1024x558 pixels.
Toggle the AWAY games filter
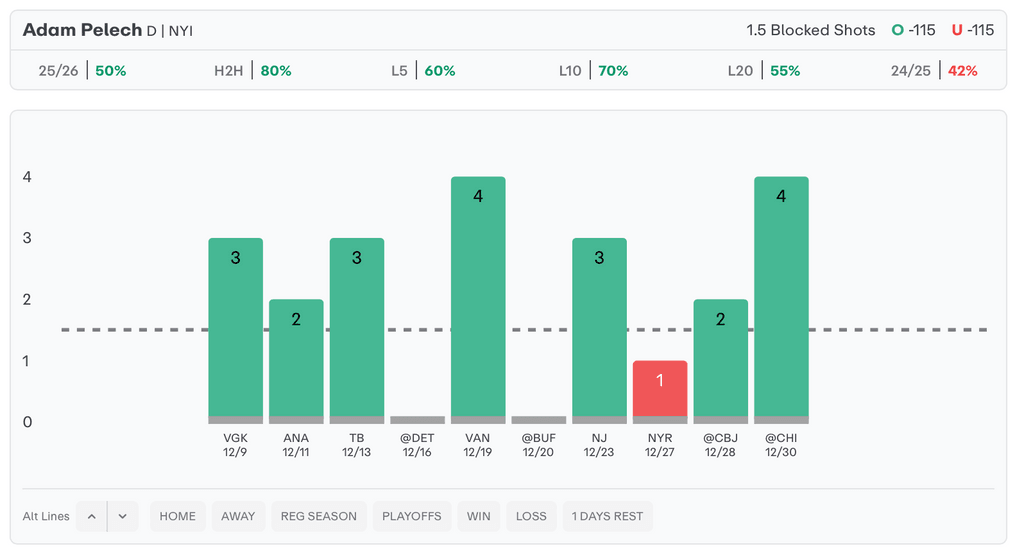[x=238, y=516]
